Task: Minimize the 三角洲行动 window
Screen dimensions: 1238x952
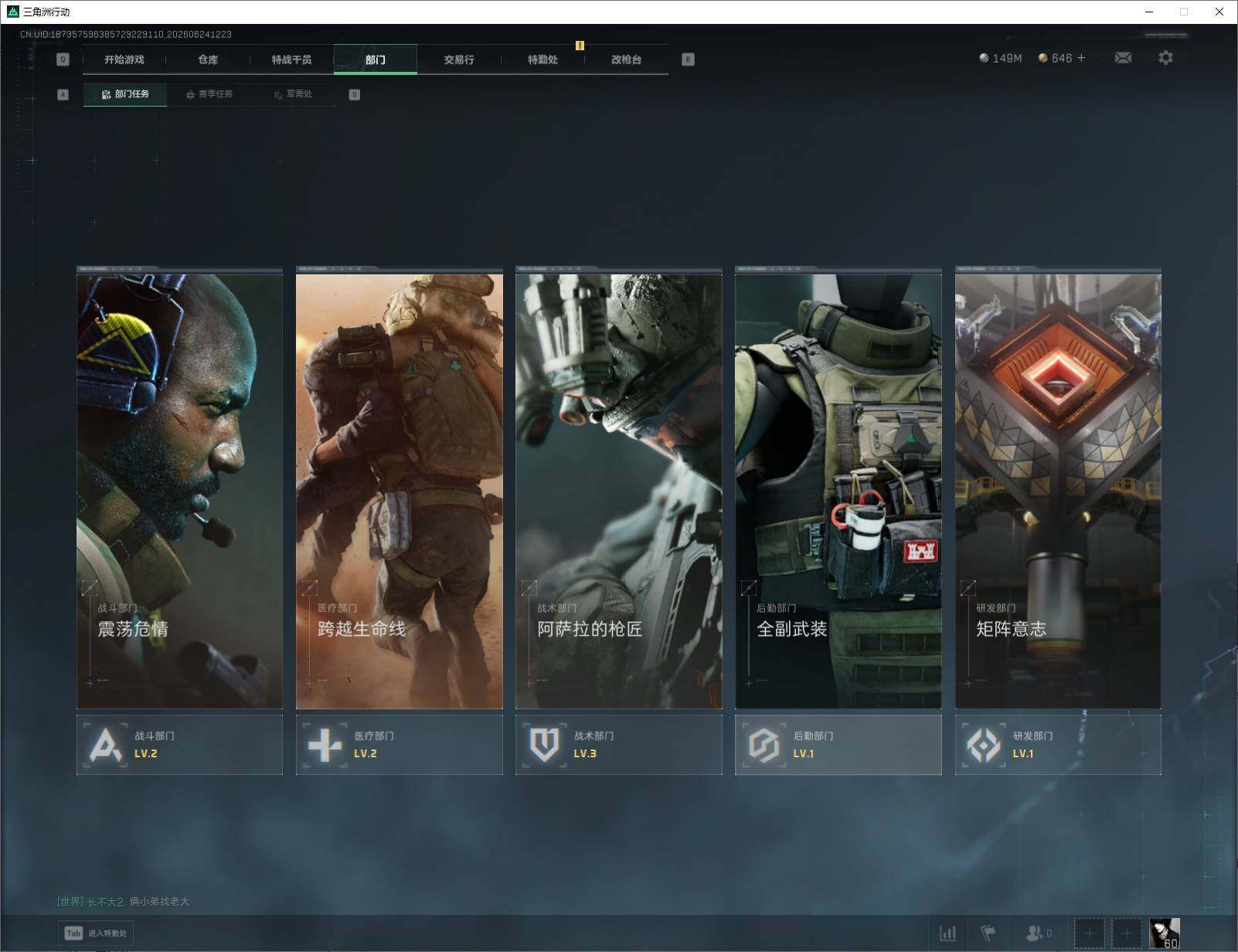Action: pos(1148,12)
